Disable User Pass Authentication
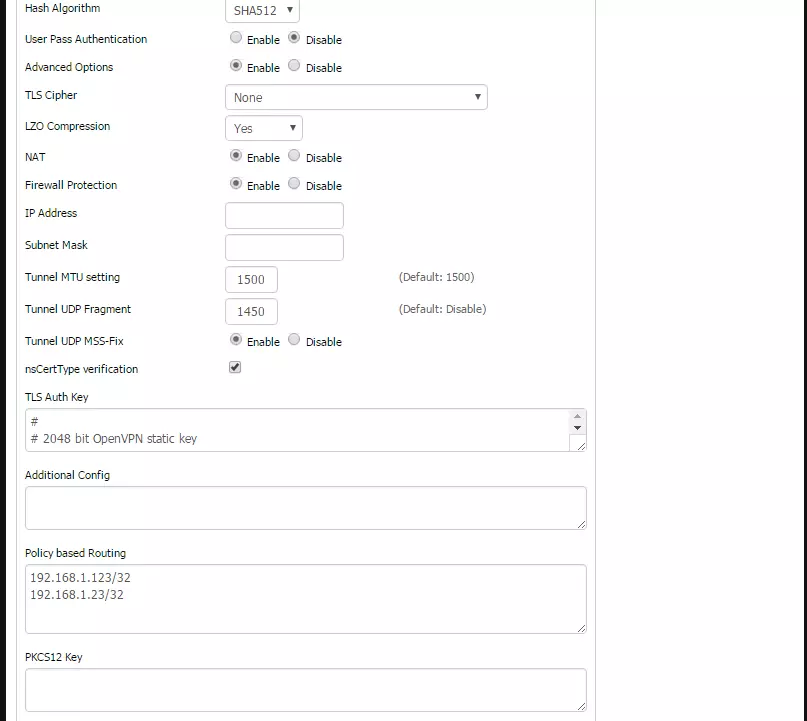807x721 pixels. [294, 39]
